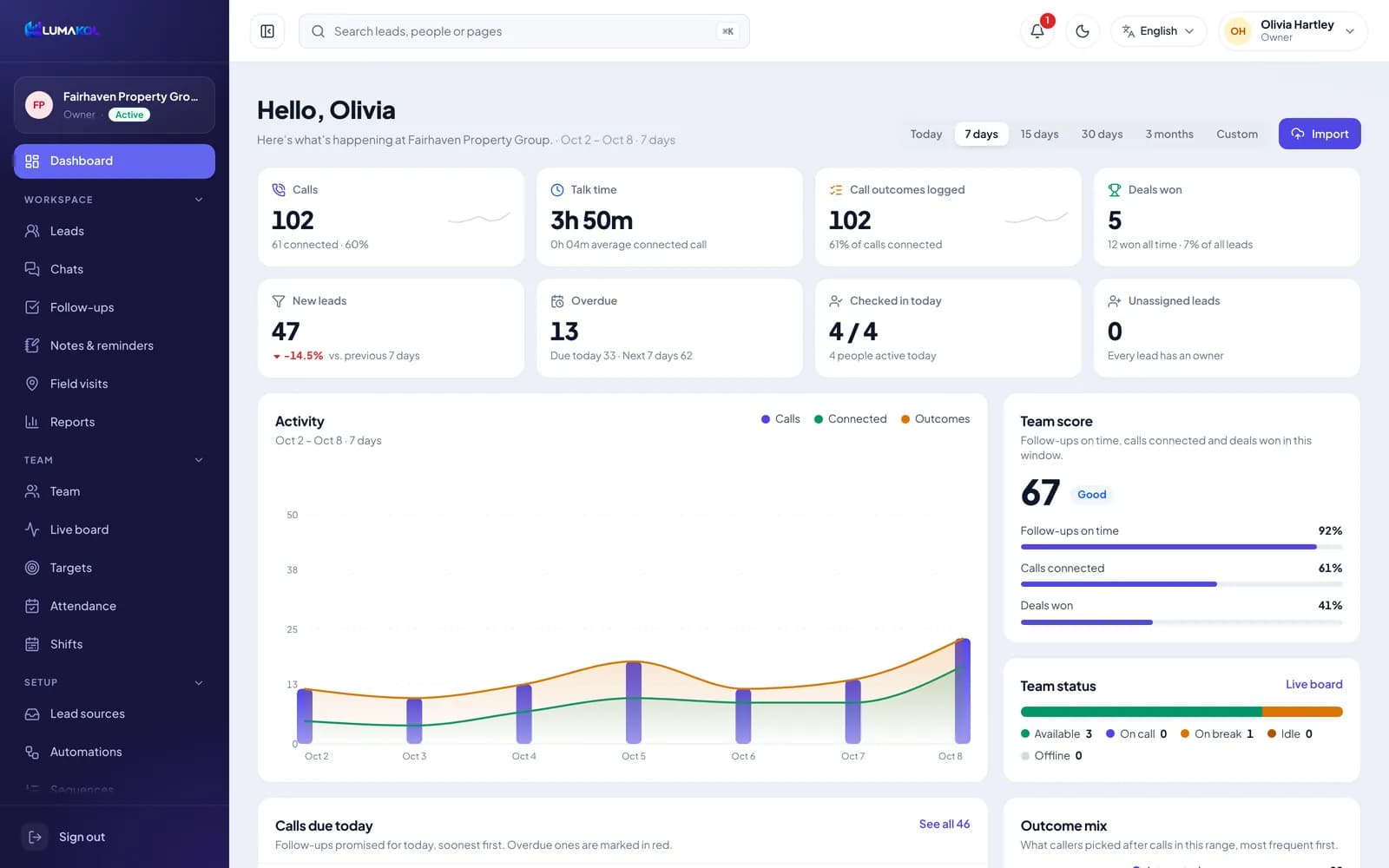
Task: Toggle the Connected series in legend
Action: point(850,419)
